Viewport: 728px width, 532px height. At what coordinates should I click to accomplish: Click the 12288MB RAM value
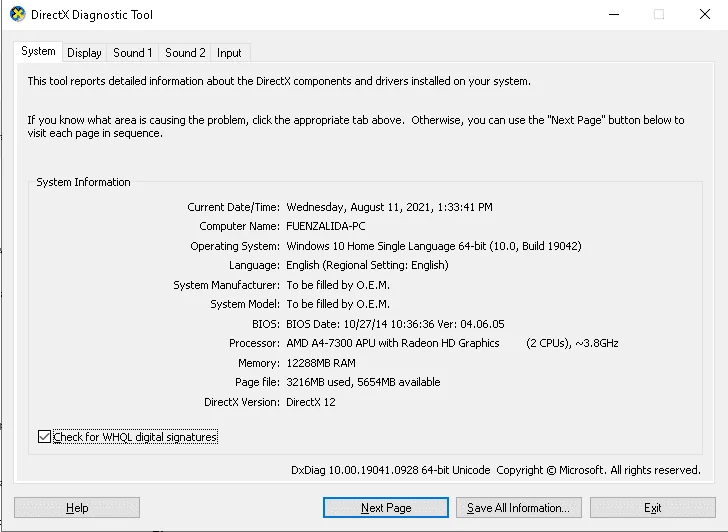(x=321, y=363)
